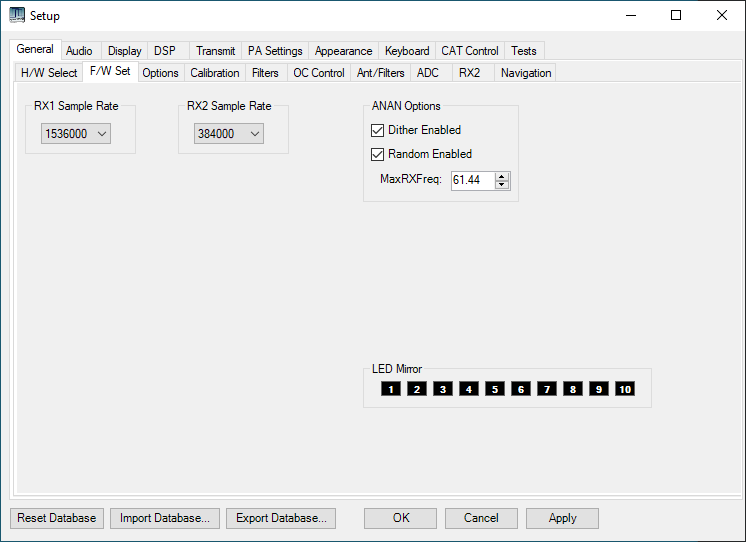This screenshot has height=542, width=746.
Task: Click LED Mirror indicator 3
Action: coord(442,389)
